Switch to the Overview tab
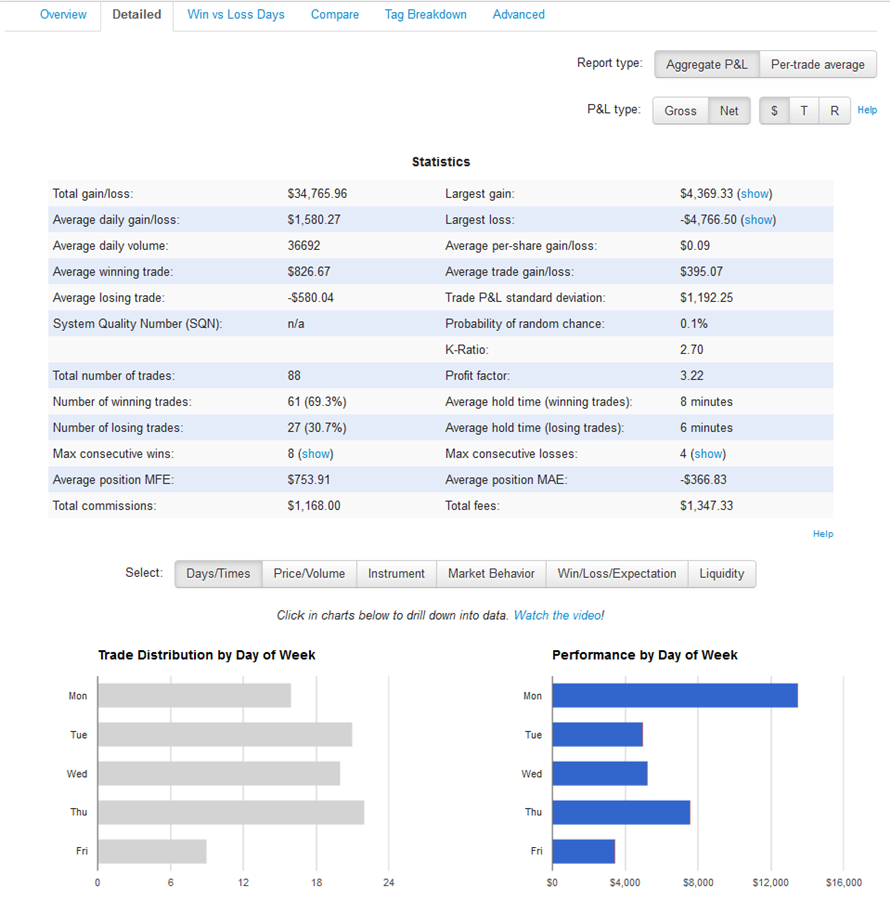 tap(63, 15)
